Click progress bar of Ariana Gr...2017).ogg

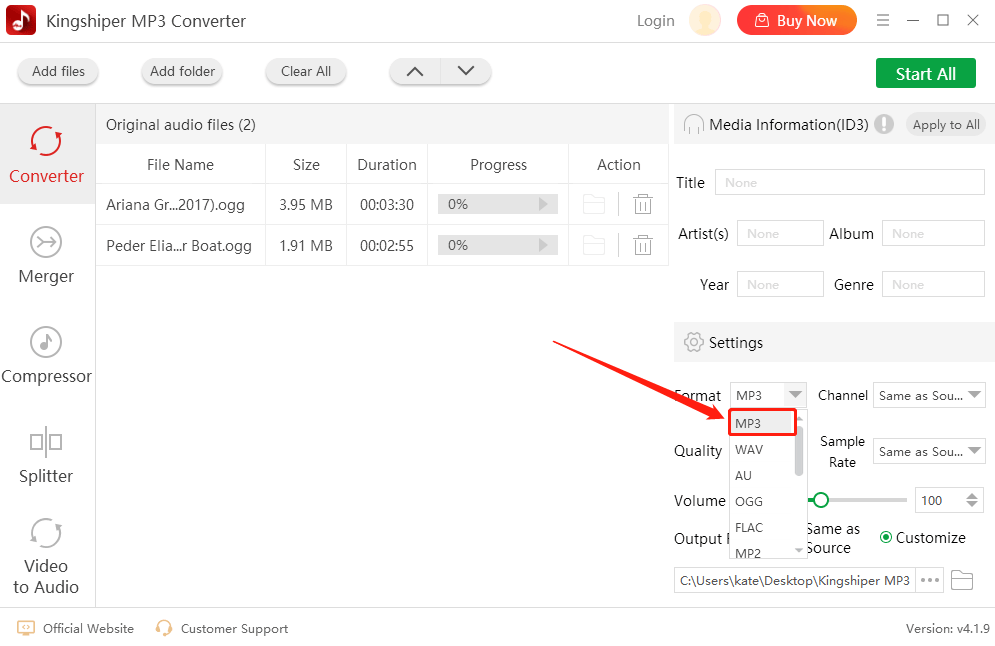(x=498, y=204)
